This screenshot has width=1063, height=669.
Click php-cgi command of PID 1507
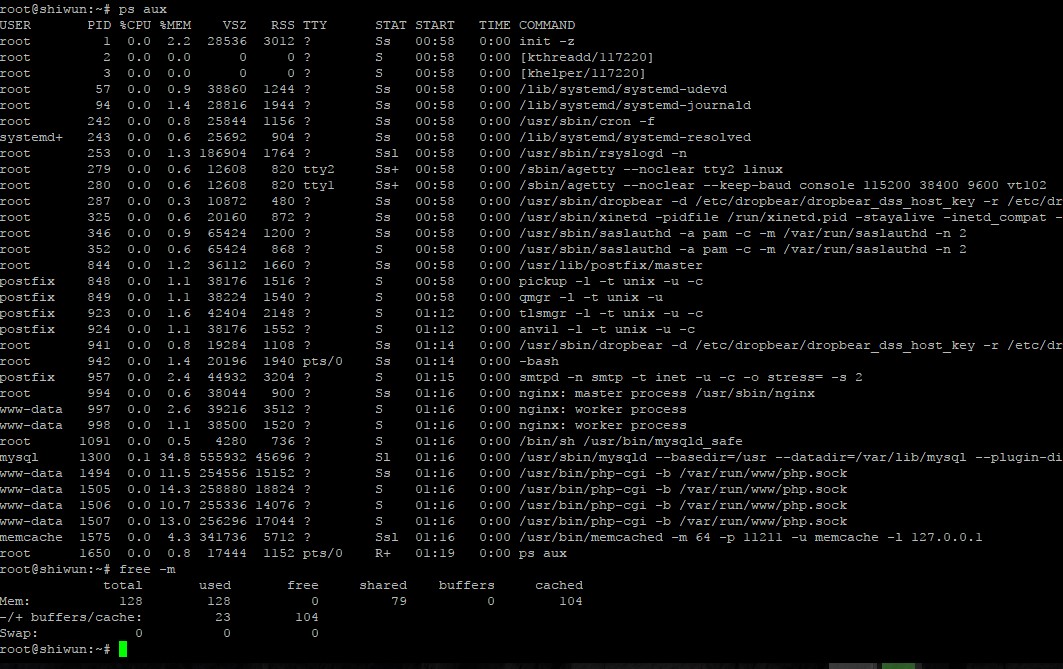tap(683, 521)
